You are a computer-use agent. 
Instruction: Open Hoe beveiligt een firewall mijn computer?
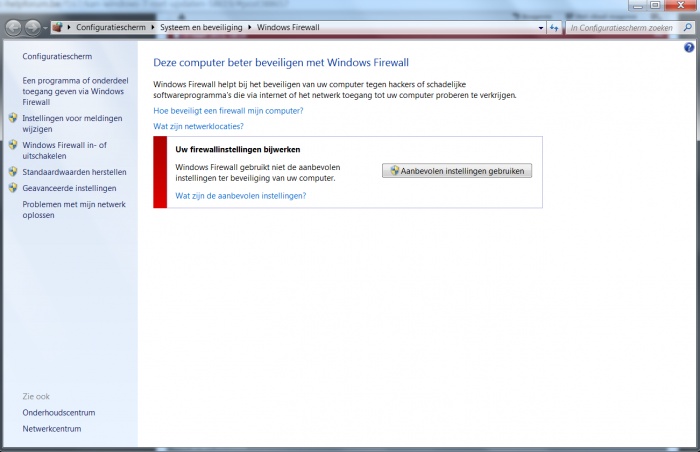point(228,111)
